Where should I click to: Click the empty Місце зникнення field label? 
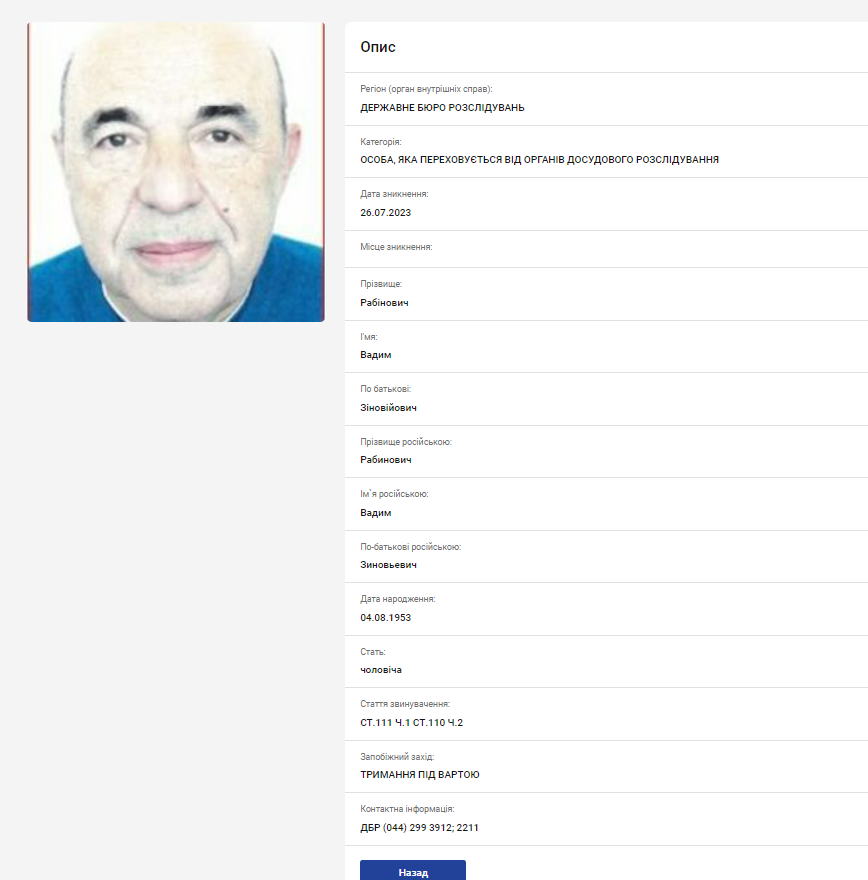click(x=396, y=247)
